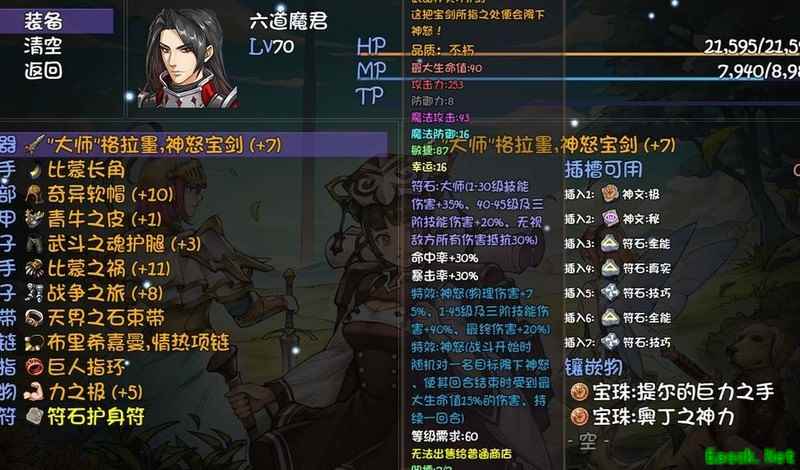Open the 装备 menu option
Viewport: 800px width, 470px height.
(x=43, y=21)
